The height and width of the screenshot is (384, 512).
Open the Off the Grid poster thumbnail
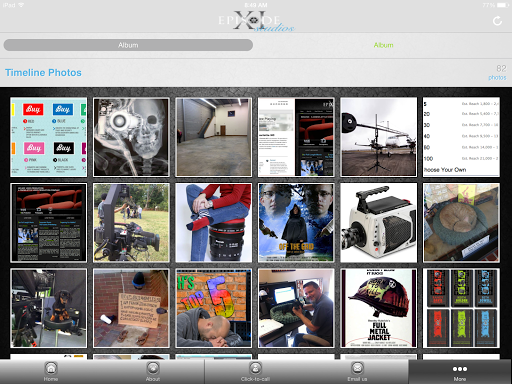[x=296, y=223]
